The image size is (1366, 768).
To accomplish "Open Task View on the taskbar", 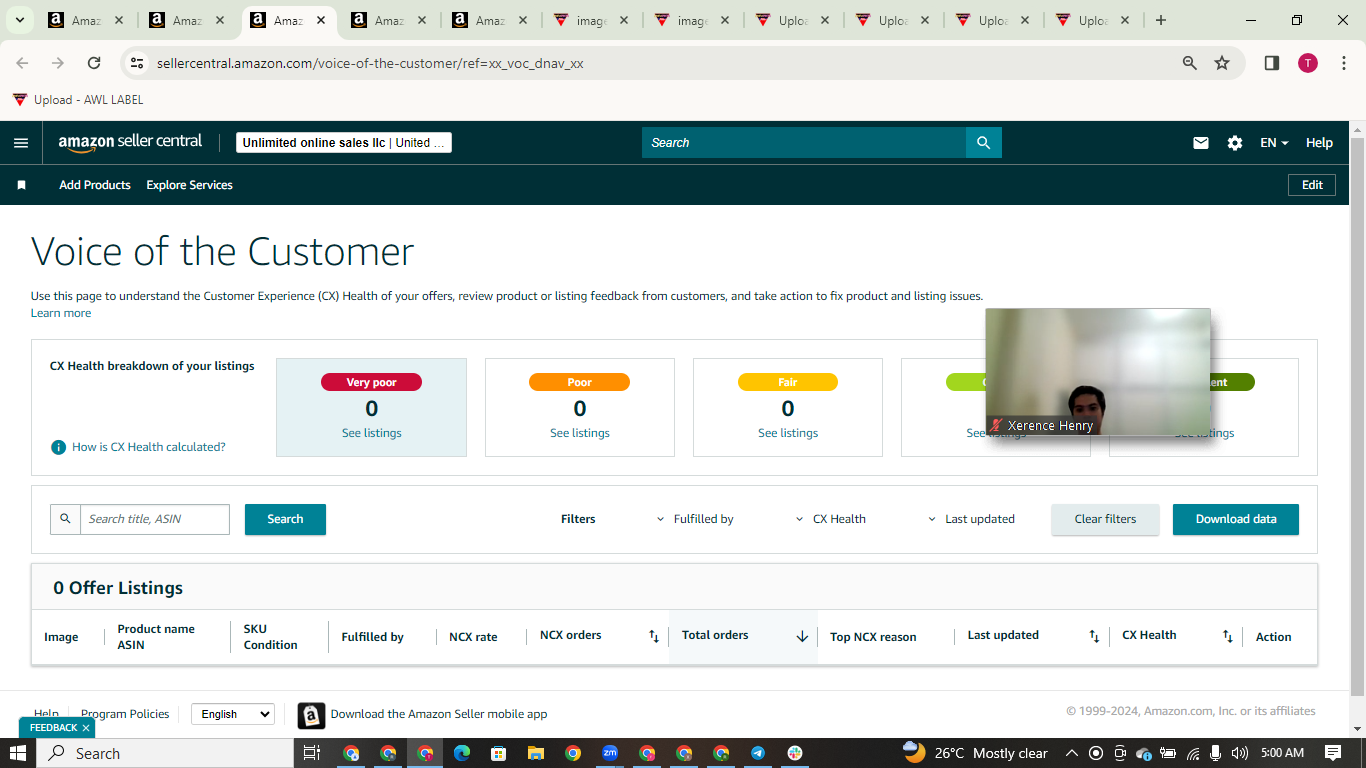I will point(311,753).
